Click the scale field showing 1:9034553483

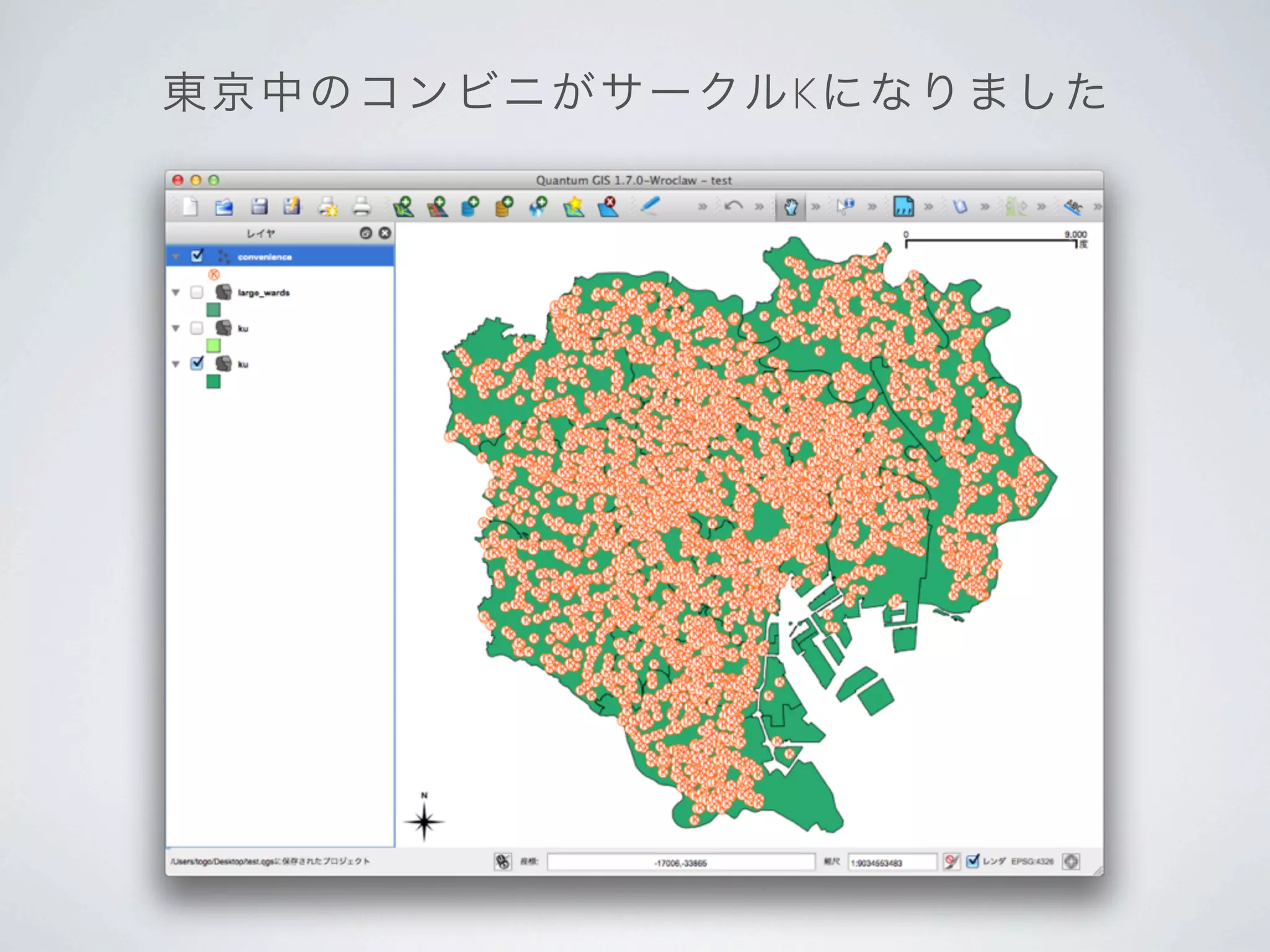pyautogui.click(x=892, y=862)
